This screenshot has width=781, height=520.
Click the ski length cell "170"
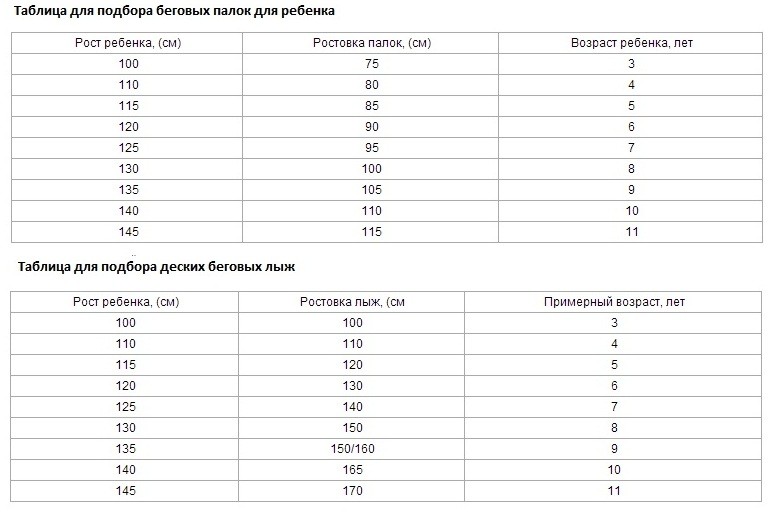353,491
